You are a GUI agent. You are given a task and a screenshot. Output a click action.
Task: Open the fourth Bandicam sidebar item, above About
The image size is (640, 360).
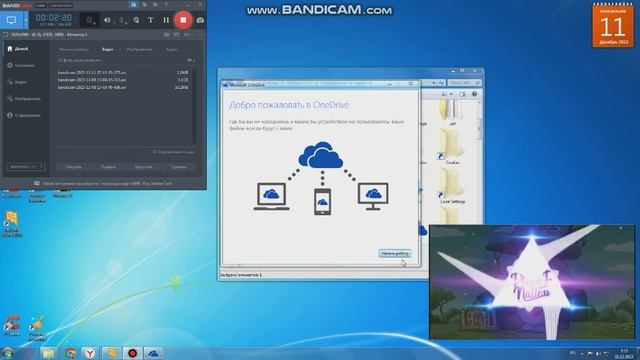coord(24,99)
